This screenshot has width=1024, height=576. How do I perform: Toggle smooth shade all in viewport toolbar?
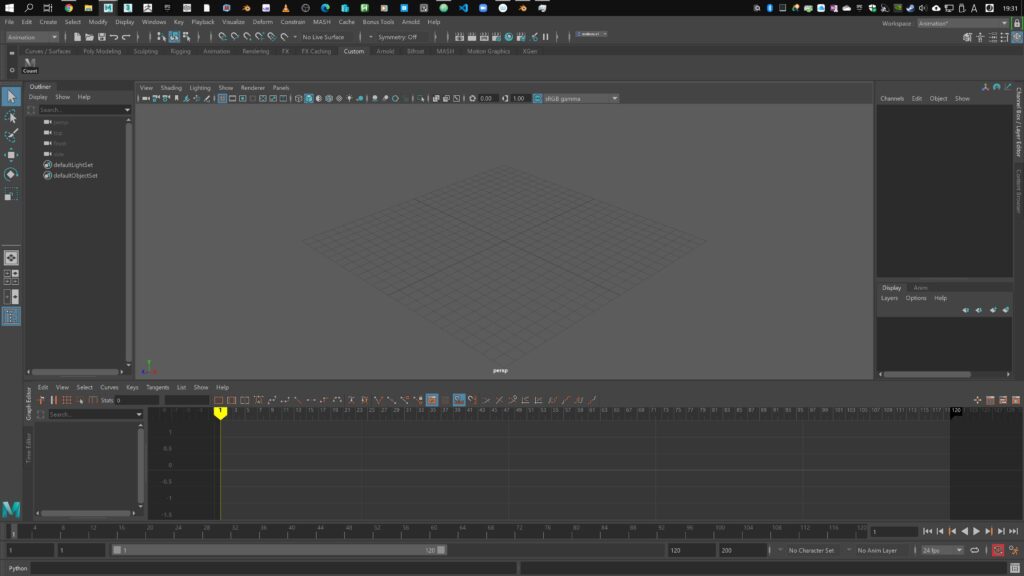[x=308, y=99]
